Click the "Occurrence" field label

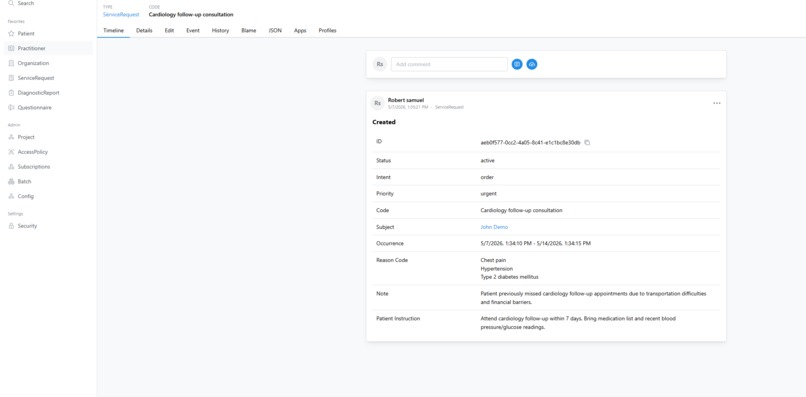point(390,243)
